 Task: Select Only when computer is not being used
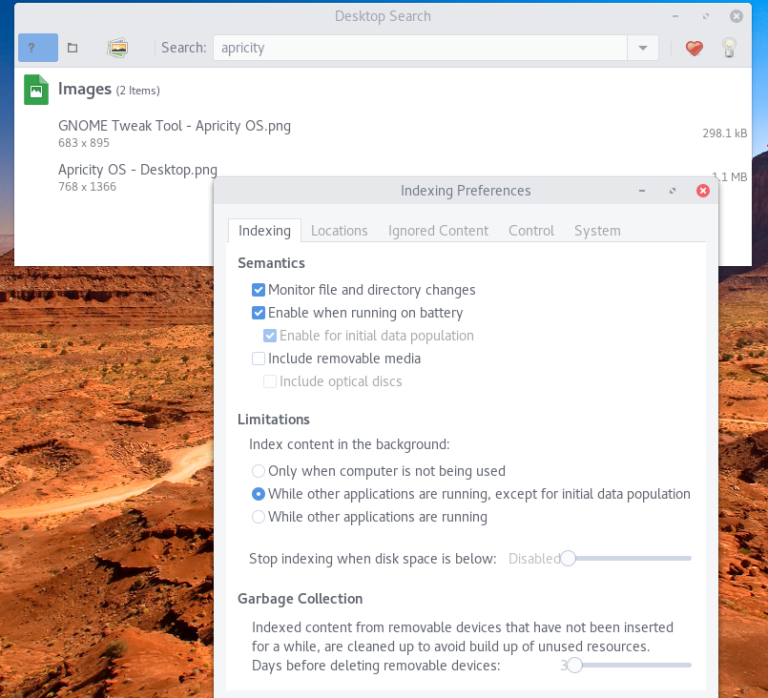(x=259, y=471)
